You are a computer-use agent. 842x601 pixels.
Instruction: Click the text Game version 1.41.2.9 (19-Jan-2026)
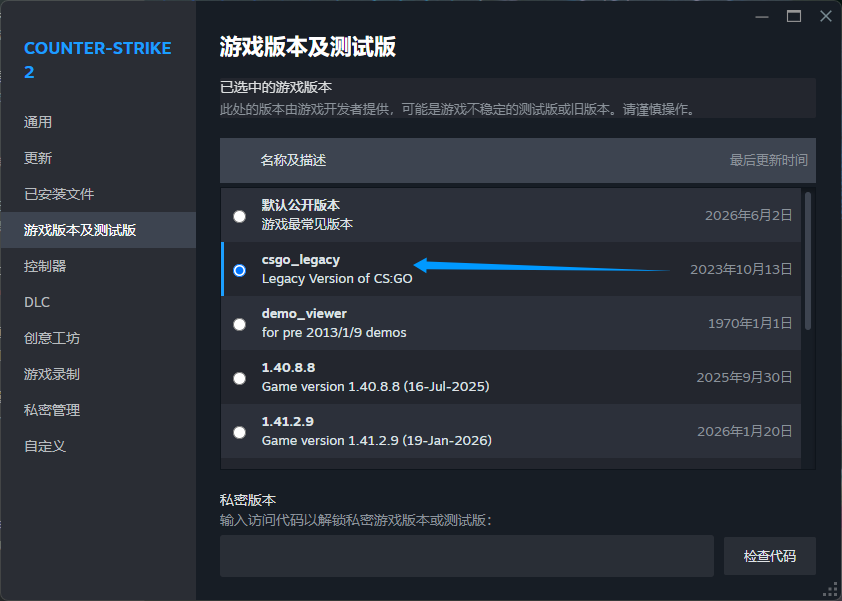pyautogui.click(x=376, y=440)
